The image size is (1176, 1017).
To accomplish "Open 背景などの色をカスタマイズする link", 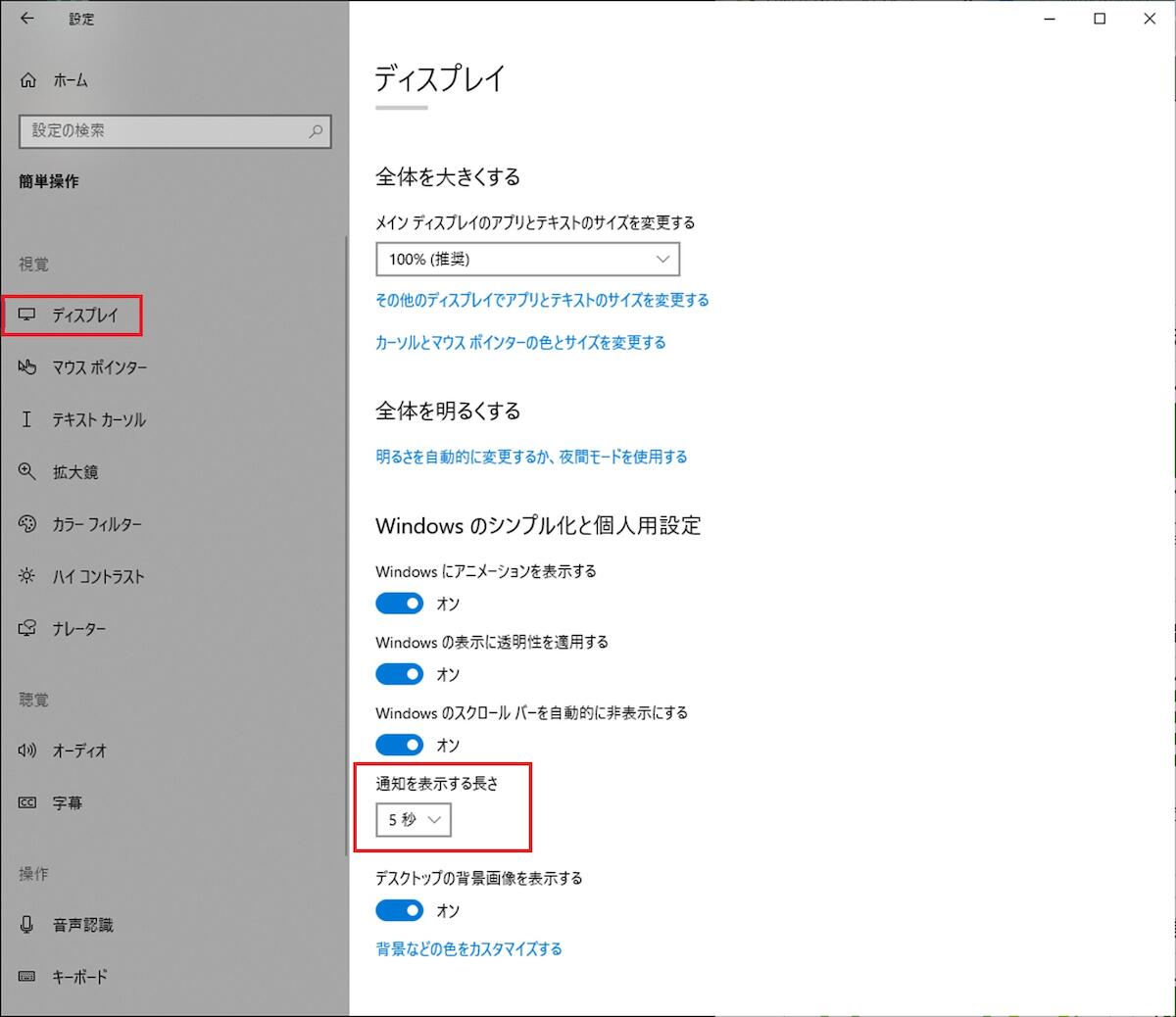I will pos(468,948).
